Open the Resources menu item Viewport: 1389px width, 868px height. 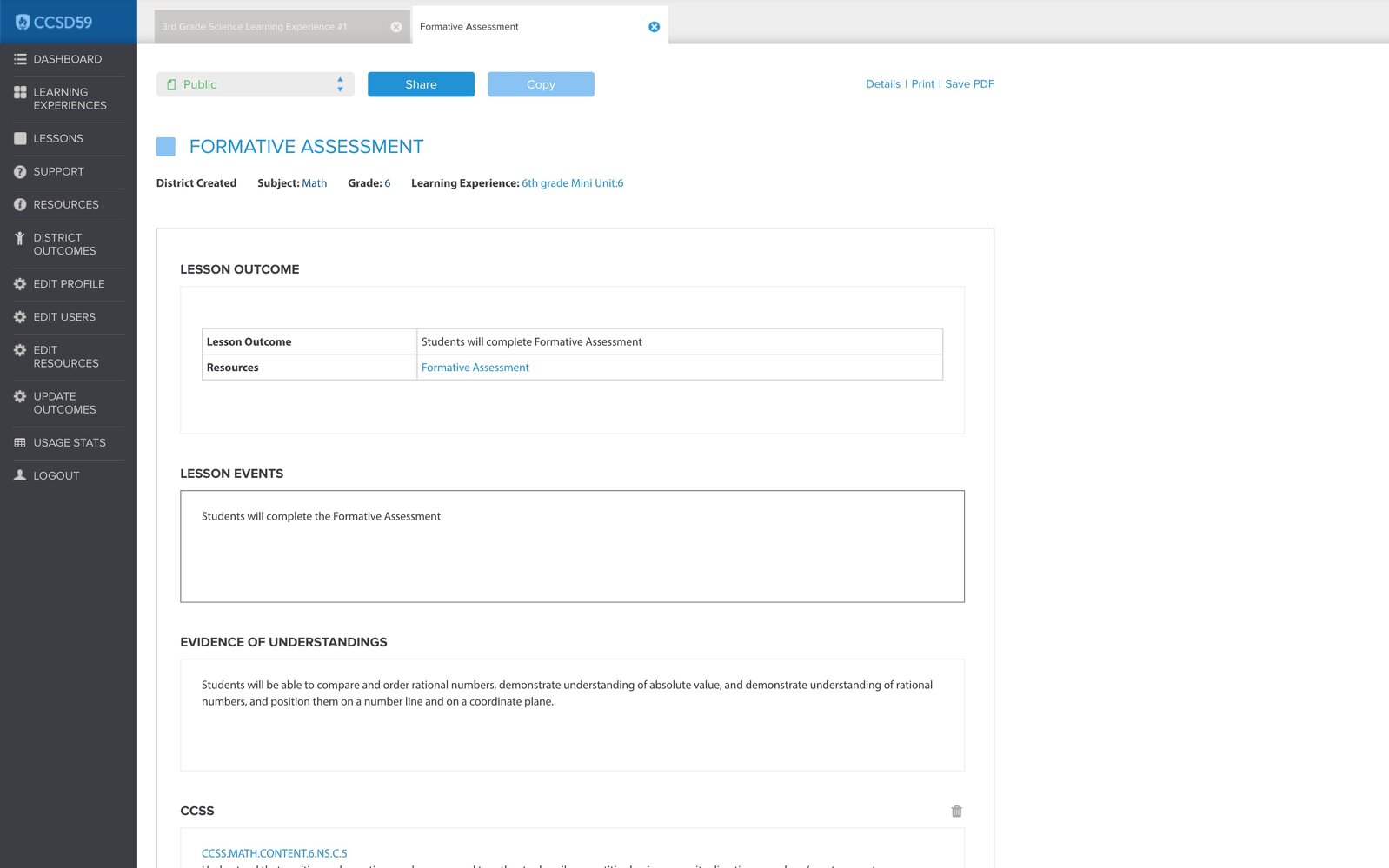point(66,205)
